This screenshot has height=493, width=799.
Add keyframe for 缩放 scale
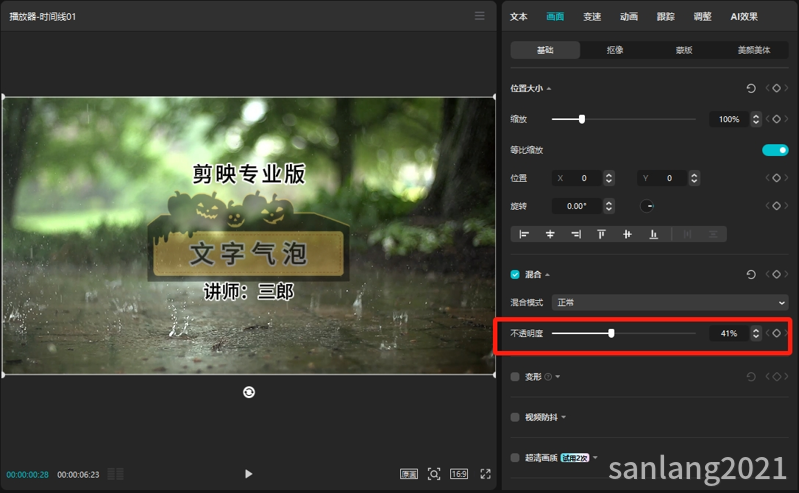pos(776,119)
